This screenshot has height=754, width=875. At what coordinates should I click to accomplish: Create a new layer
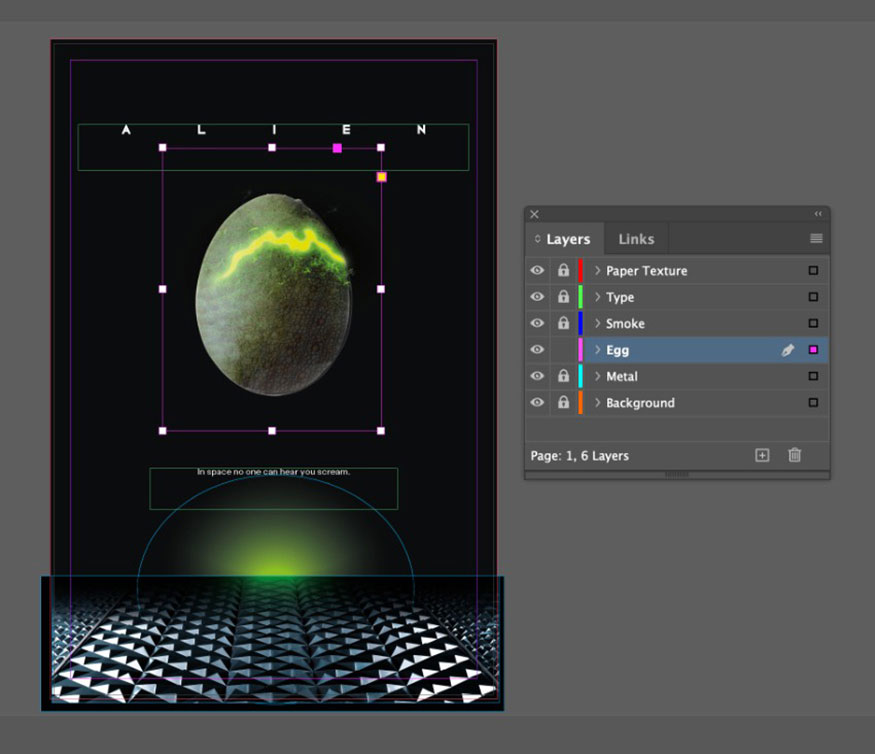762,455
